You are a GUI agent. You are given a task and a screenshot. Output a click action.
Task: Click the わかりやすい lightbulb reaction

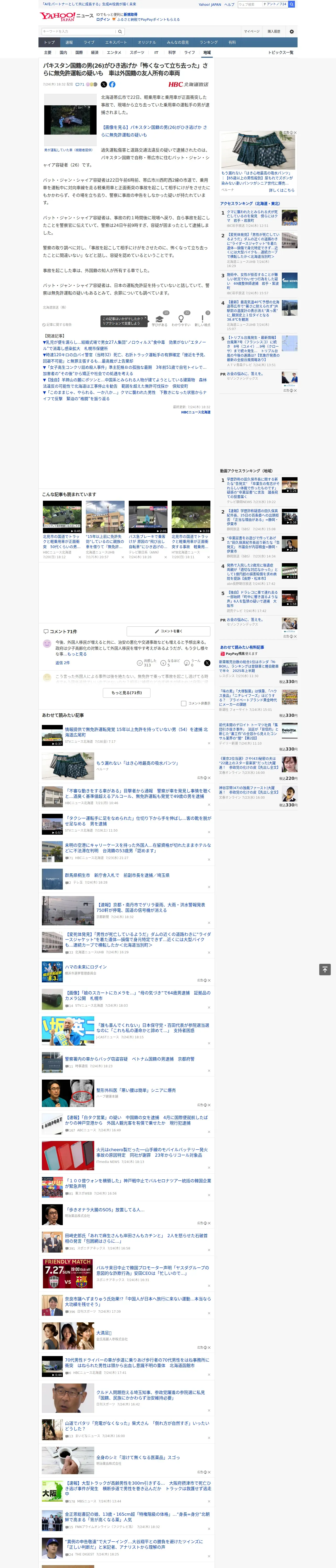coord(181,319)
